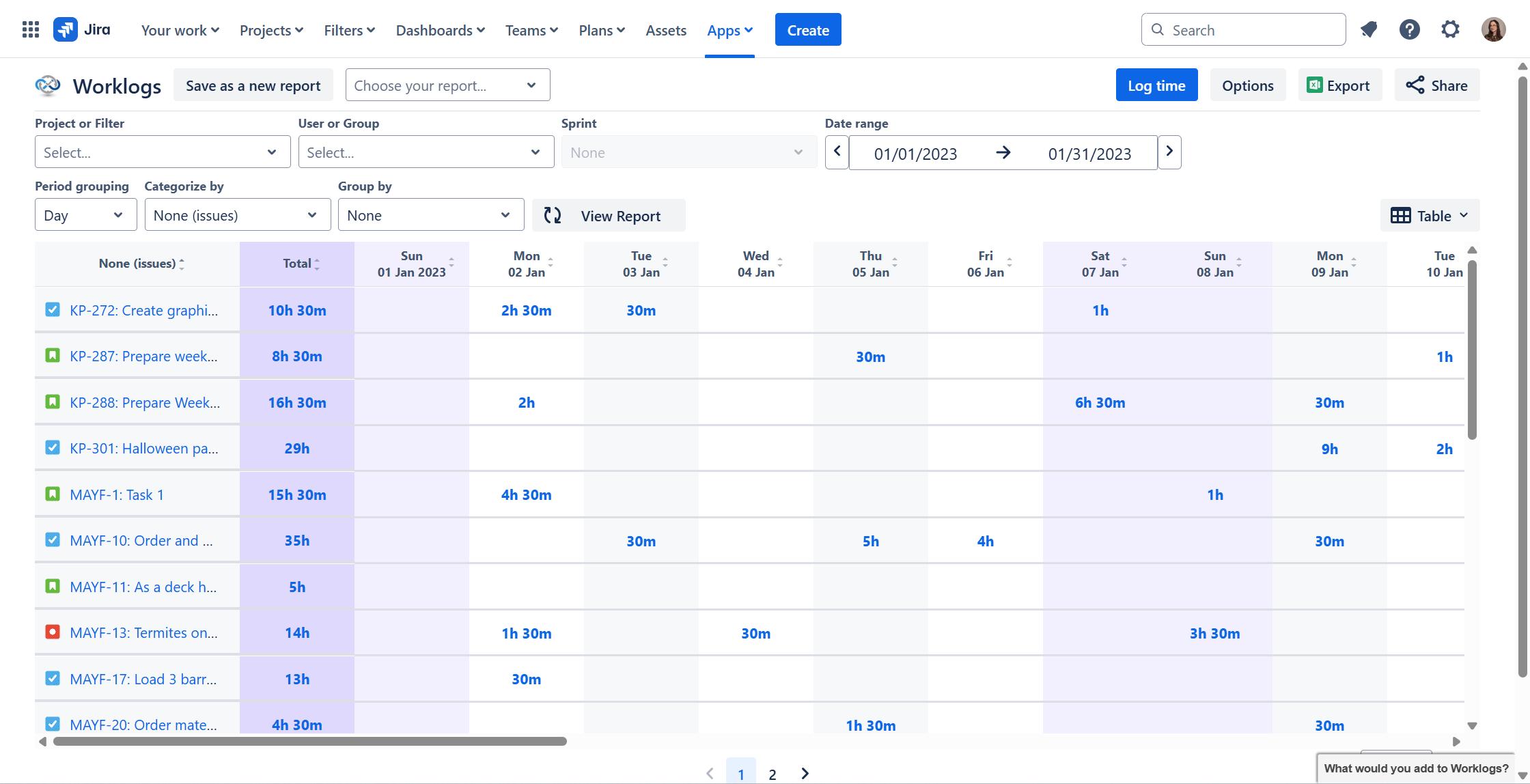Screen dimensions: 1530x784
Task: Open the Dashboards menu
Action: tap(441, 30)
